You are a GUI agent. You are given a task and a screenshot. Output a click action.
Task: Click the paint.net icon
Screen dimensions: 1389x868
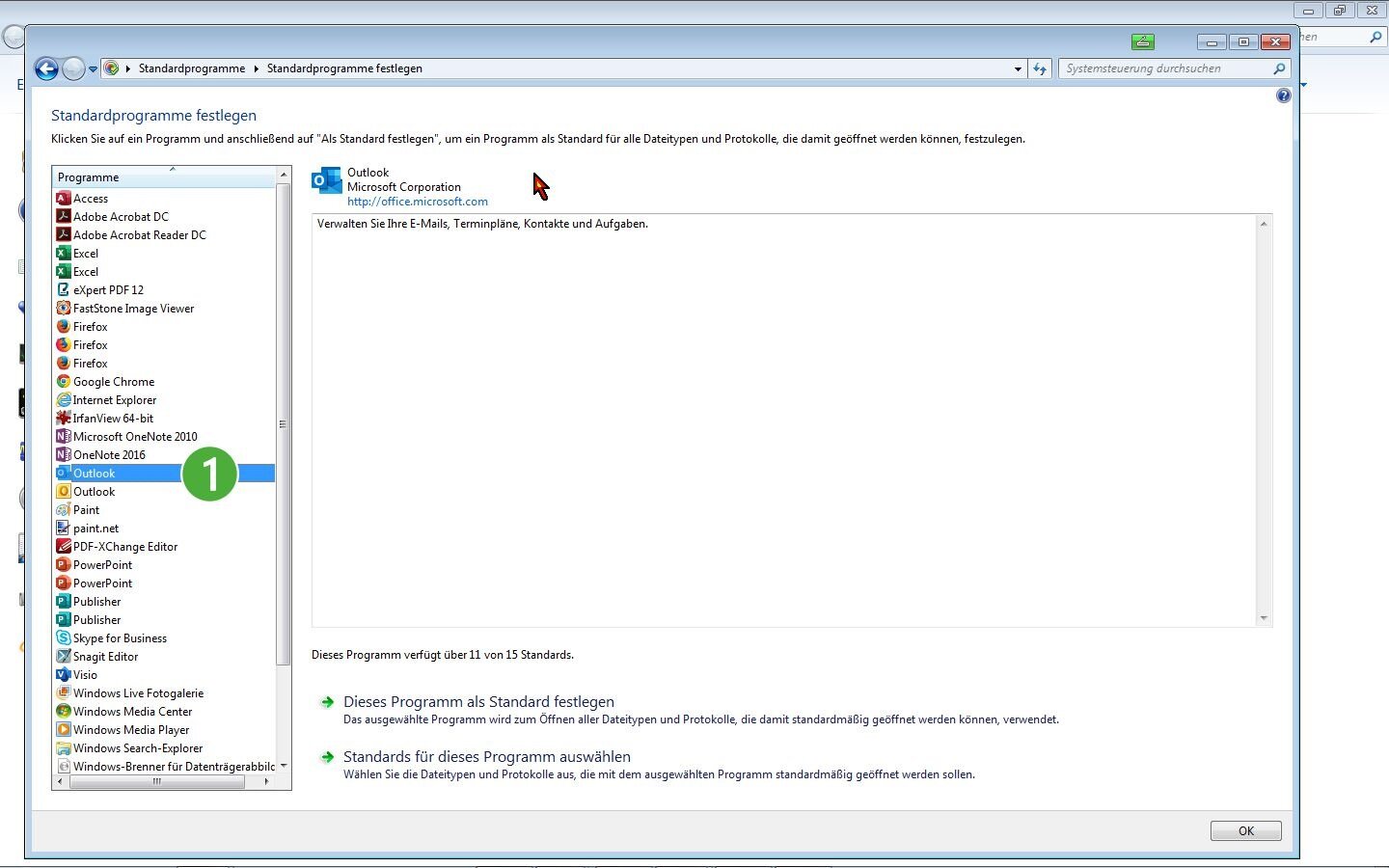[64, 529]
